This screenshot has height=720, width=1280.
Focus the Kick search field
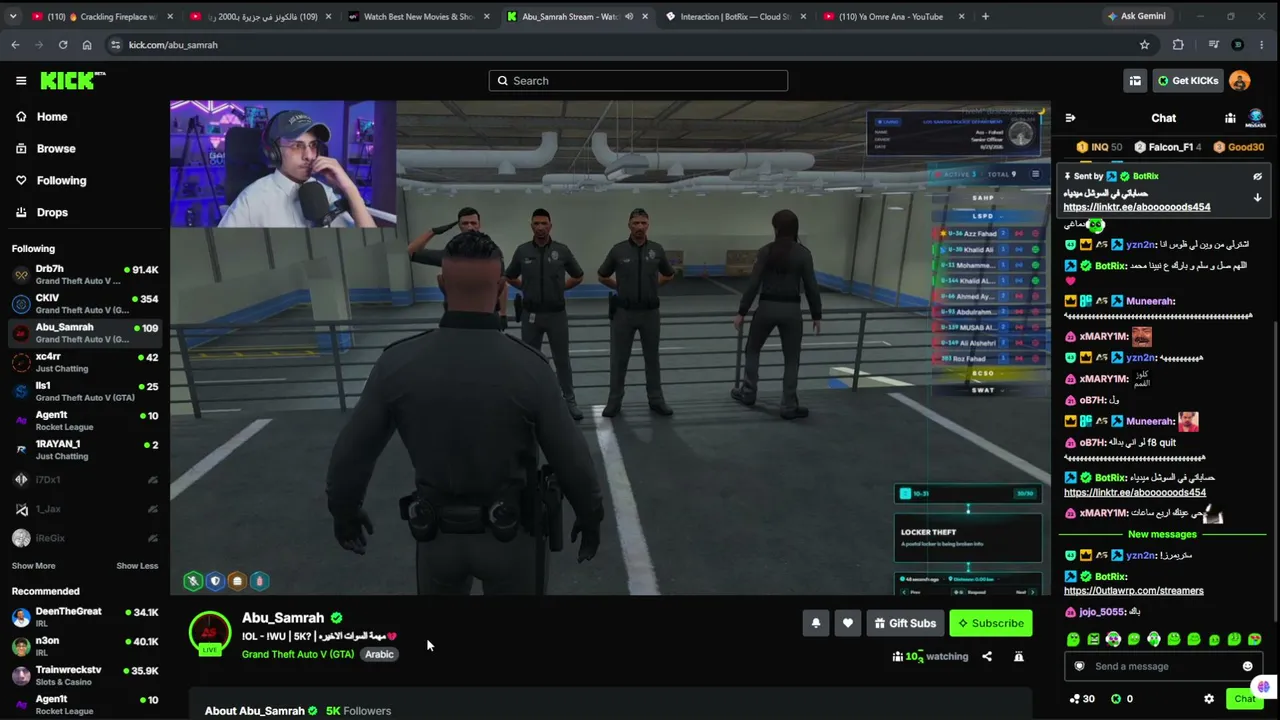click(x=638, y=81)
